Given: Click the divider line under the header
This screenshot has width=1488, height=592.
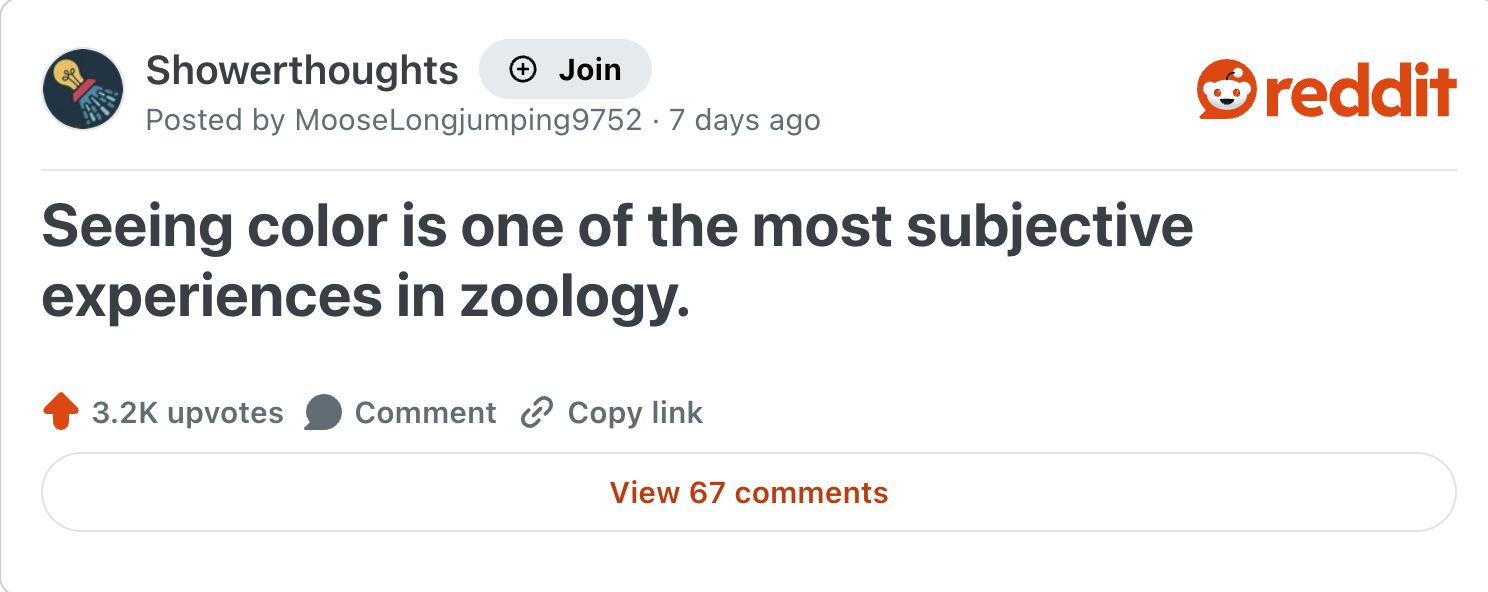Looking at the screenshot, I should [x=748, y=171].
